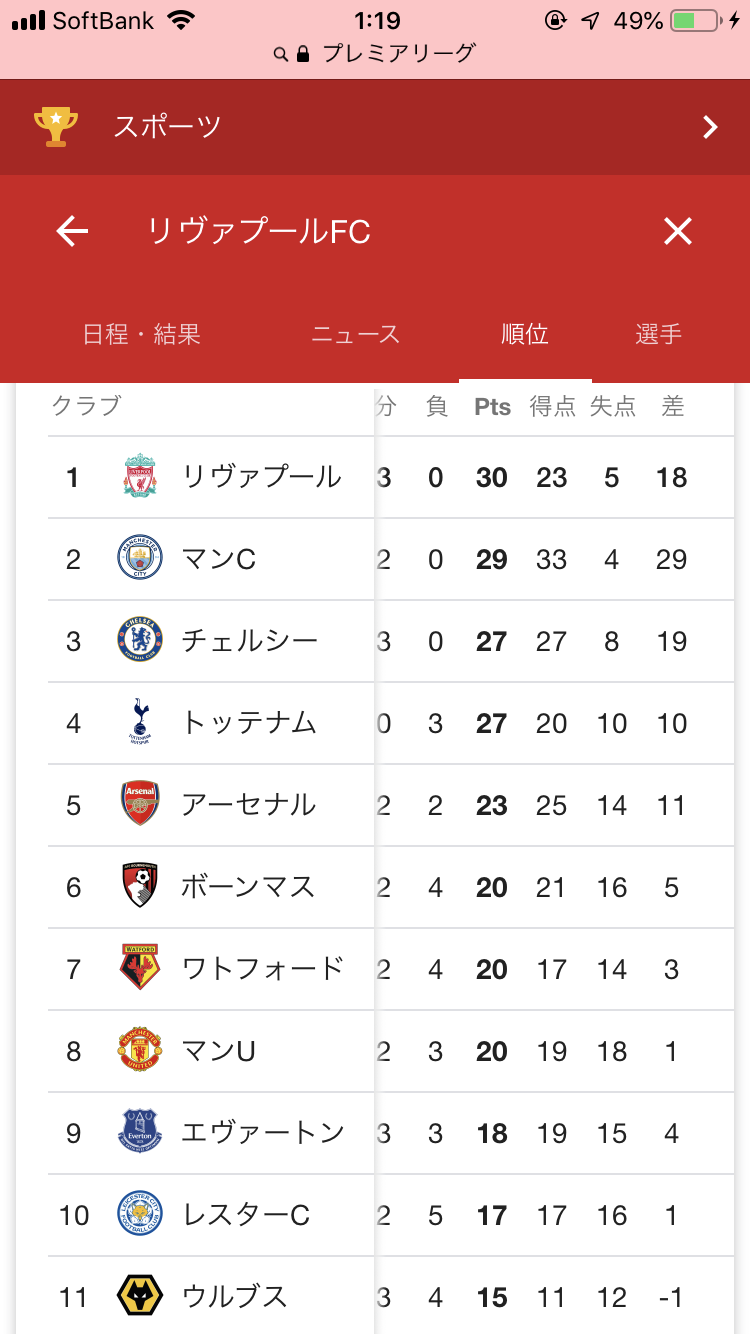The width and height of the screenshot is (750, 1334).
Task: Go back with the left arrow
Action: (x=72, y=232)
